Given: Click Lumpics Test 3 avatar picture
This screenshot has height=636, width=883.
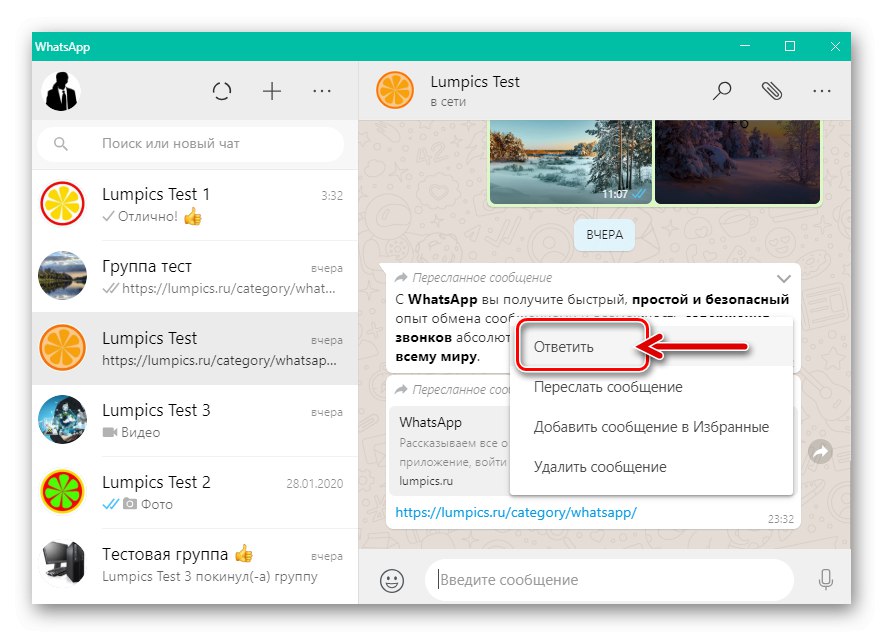Looking at the screenshot, I should [x=63, y=420].
